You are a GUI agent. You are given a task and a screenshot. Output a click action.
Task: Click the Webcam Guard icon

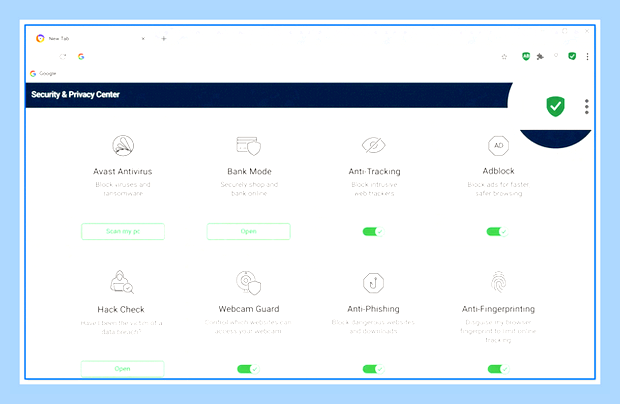tap(249, 282)
